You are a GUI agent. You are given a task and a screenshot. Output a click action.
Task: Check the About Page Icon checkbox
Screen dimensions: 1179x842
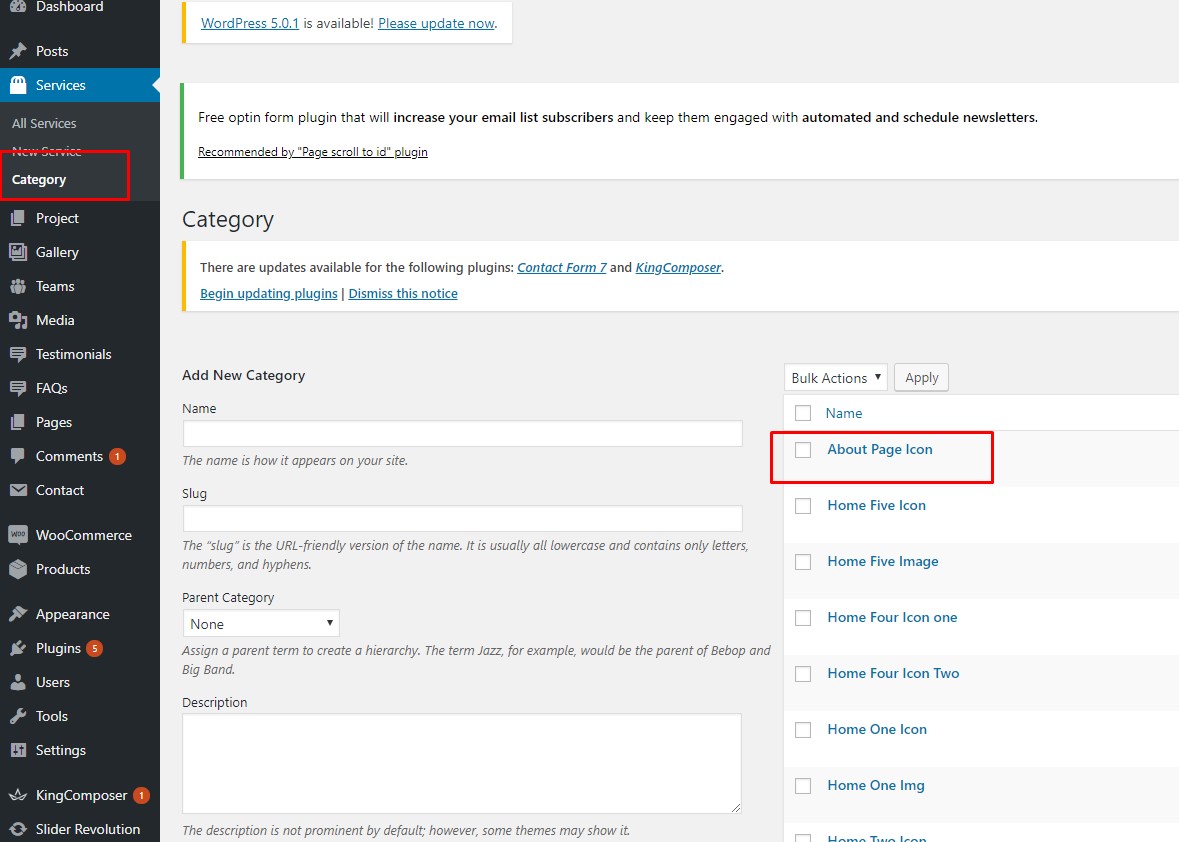(803, 450)
